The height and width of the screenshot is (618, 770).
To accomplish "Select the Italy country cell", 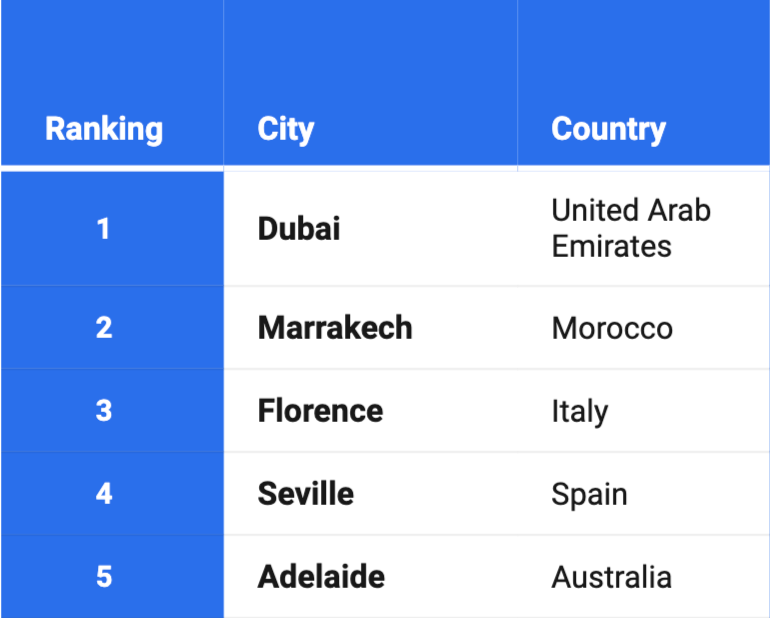I will coord(643,410).
